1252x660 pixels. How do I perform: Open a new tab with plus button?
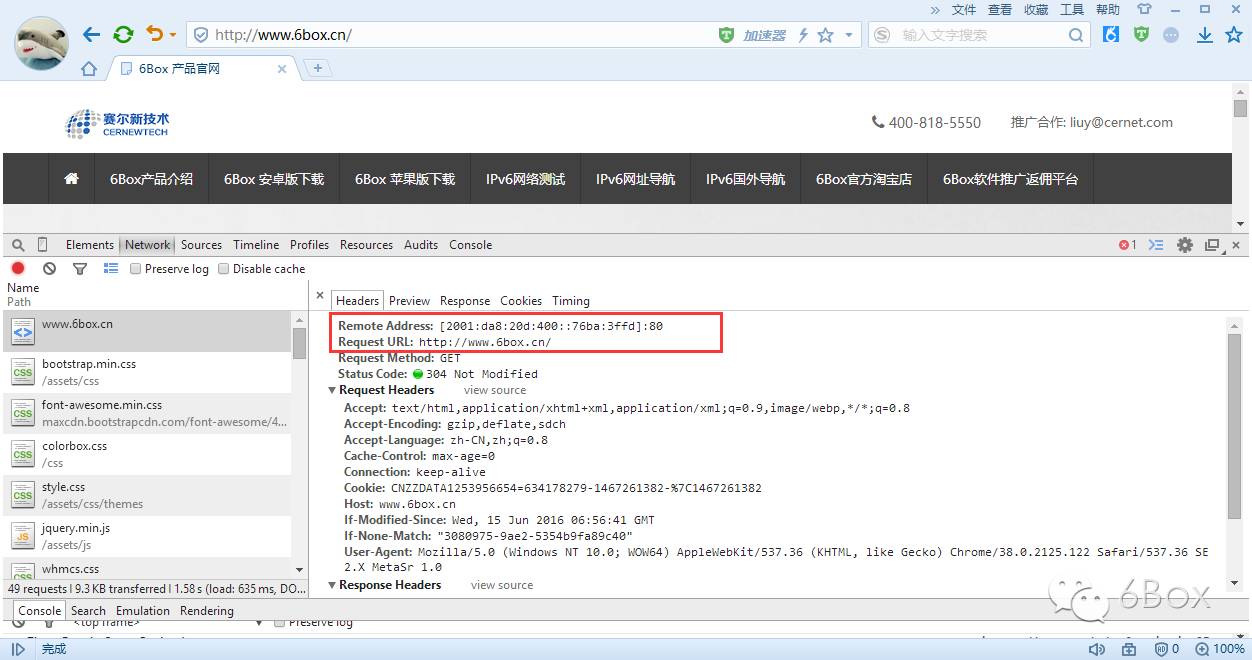pos(318,68)
